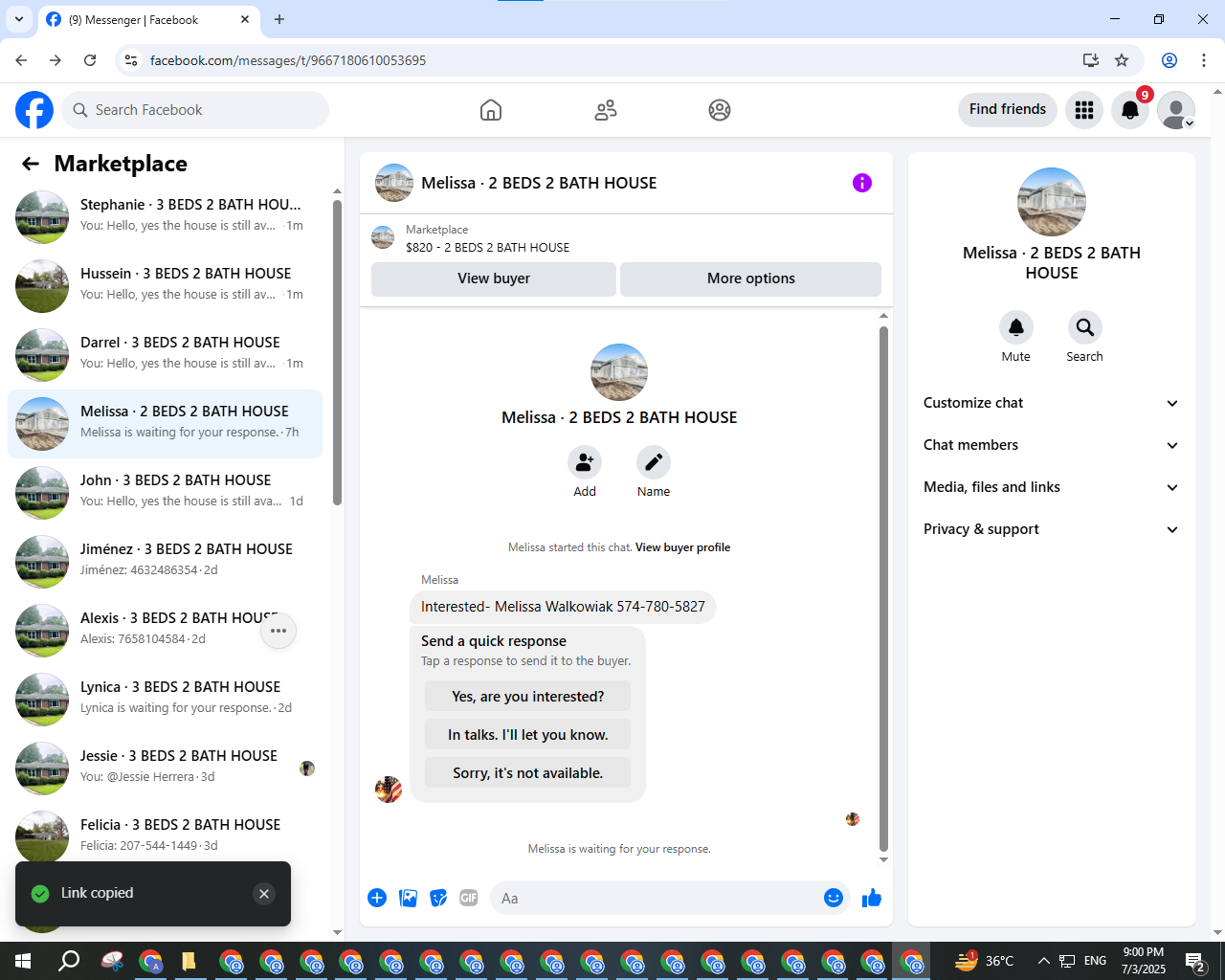This screenshot has width=1225, height=980.
Task: Open the Facebook Home icon
Action: [x=491, y=110]
